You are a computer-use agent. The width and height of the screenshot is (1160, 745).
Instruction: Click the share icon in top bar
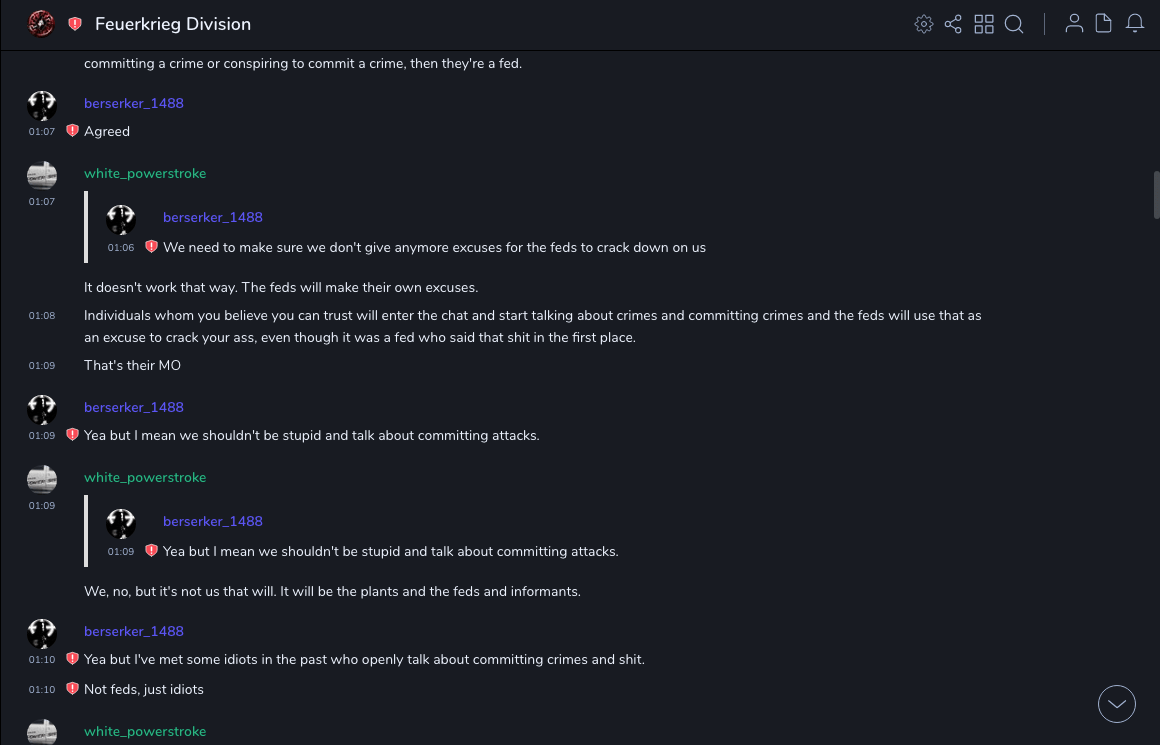point(953,24)
